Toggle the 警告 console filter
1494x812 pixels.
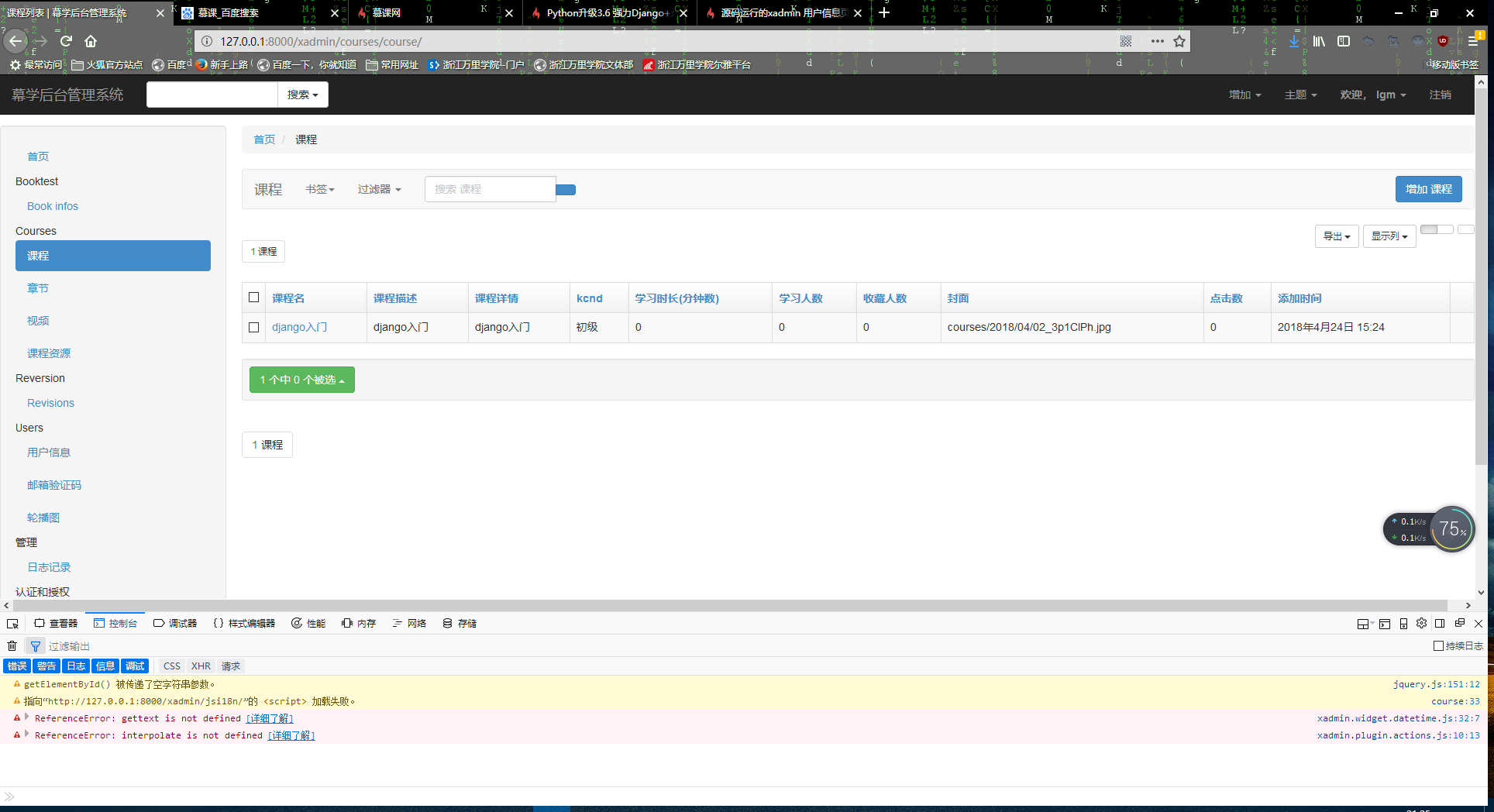tap(46, 666)
